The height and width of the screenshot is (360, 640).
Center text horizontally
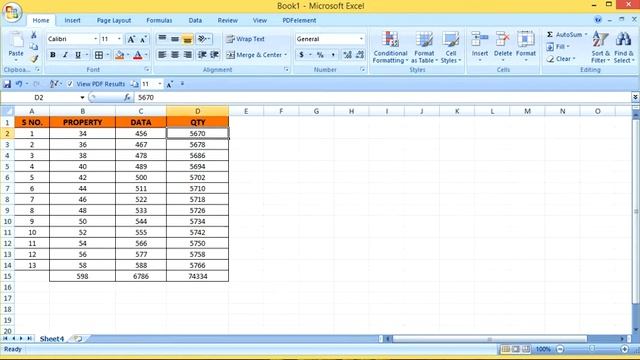[175, 55]
